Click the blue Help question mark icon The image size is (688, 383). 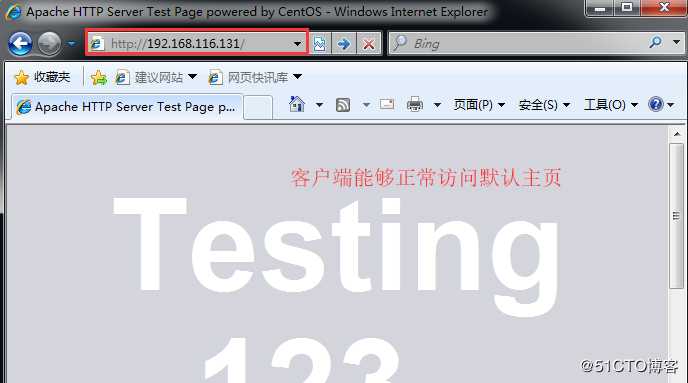click(656, 104)
